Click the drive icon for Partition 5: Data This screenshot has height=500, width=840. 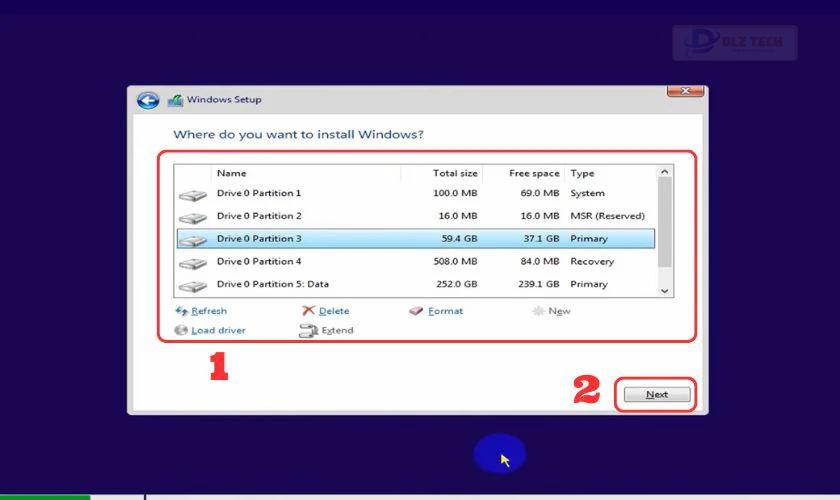(193, 287)
